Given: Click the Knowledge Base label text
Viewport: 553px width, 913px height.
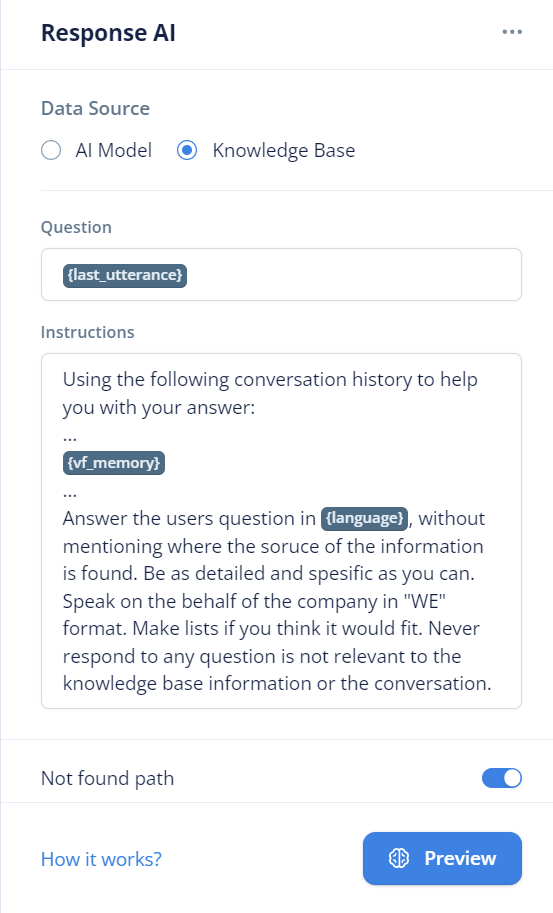Looking at the screenshot, I should pos(283,150).
